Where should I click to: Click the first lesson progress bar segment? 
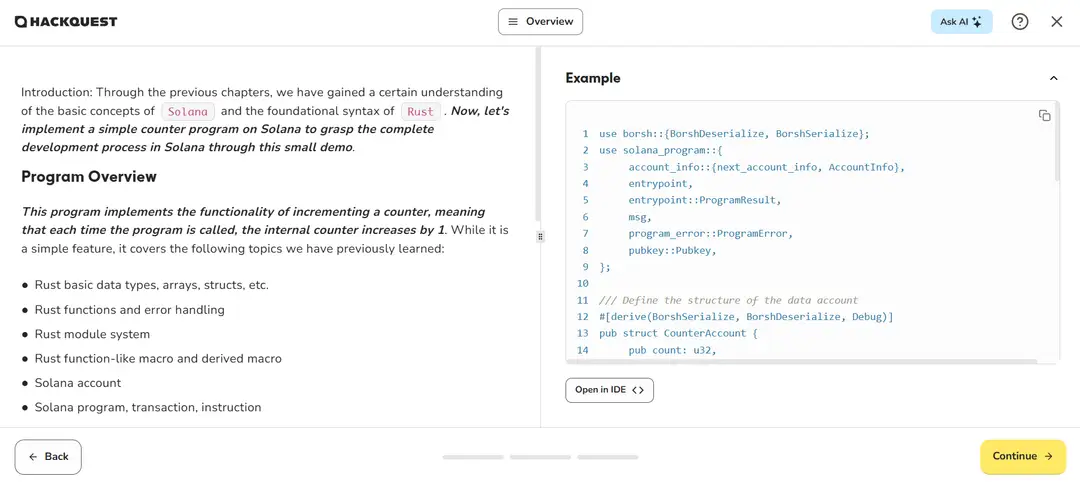[x=473, y=457]
